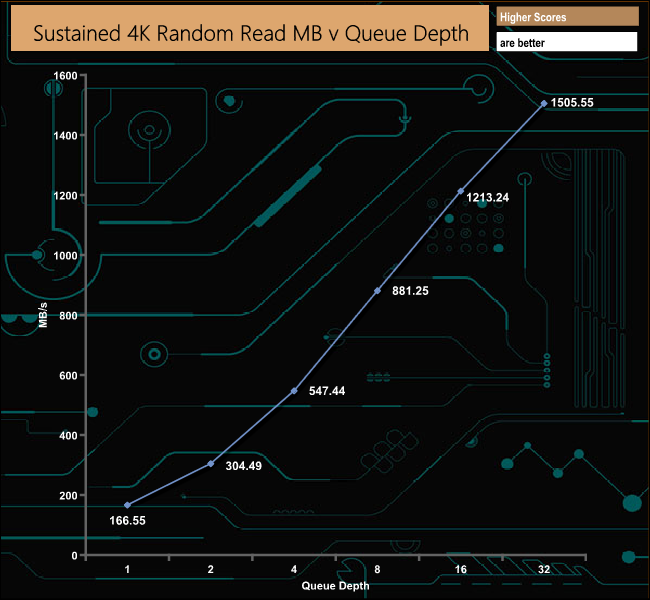Click the data point marker at queue depth 8
Screen dimensions: 650x600
[377, 291]
